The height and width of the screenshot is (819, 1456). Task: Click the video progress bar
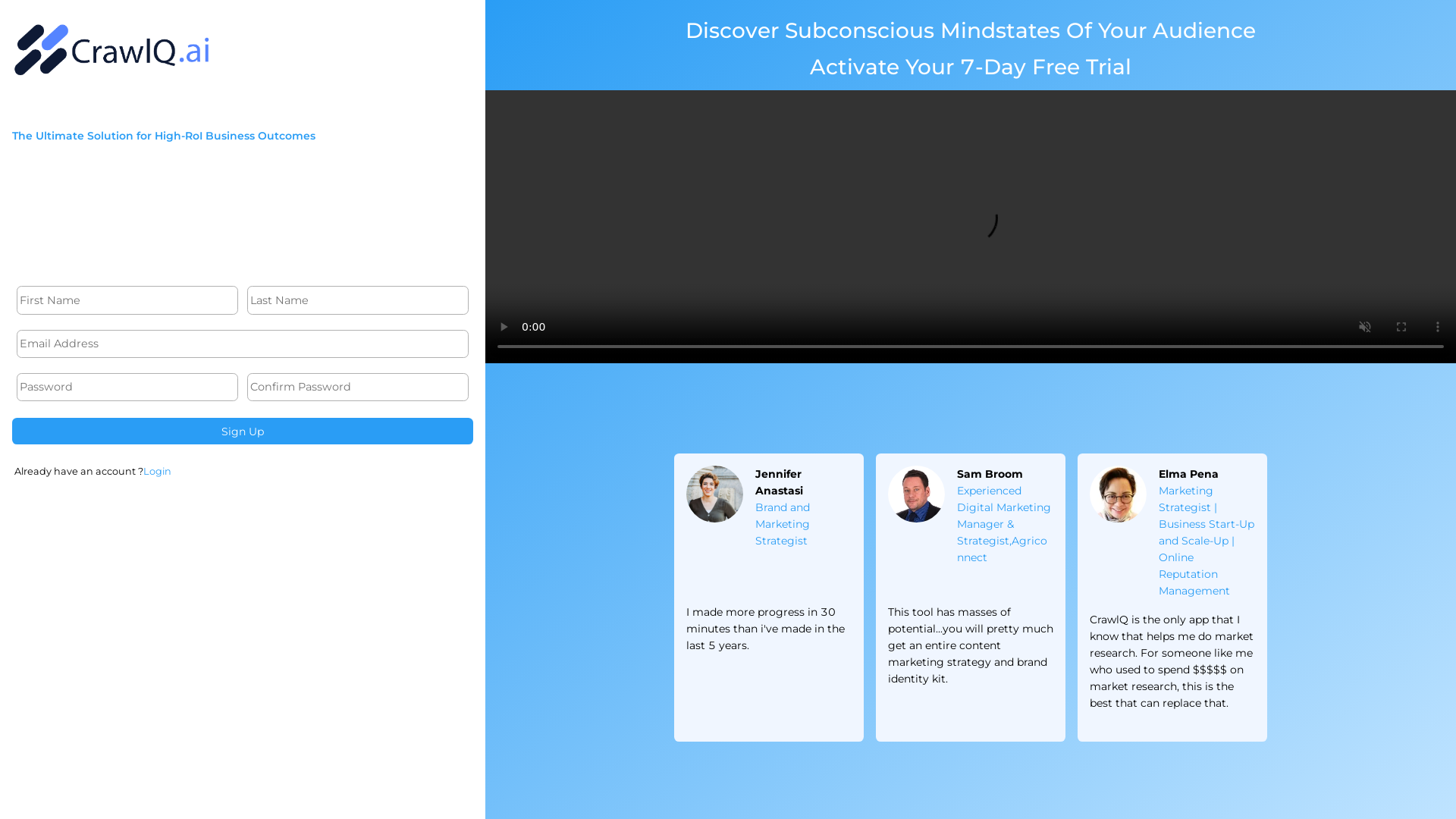971,347
